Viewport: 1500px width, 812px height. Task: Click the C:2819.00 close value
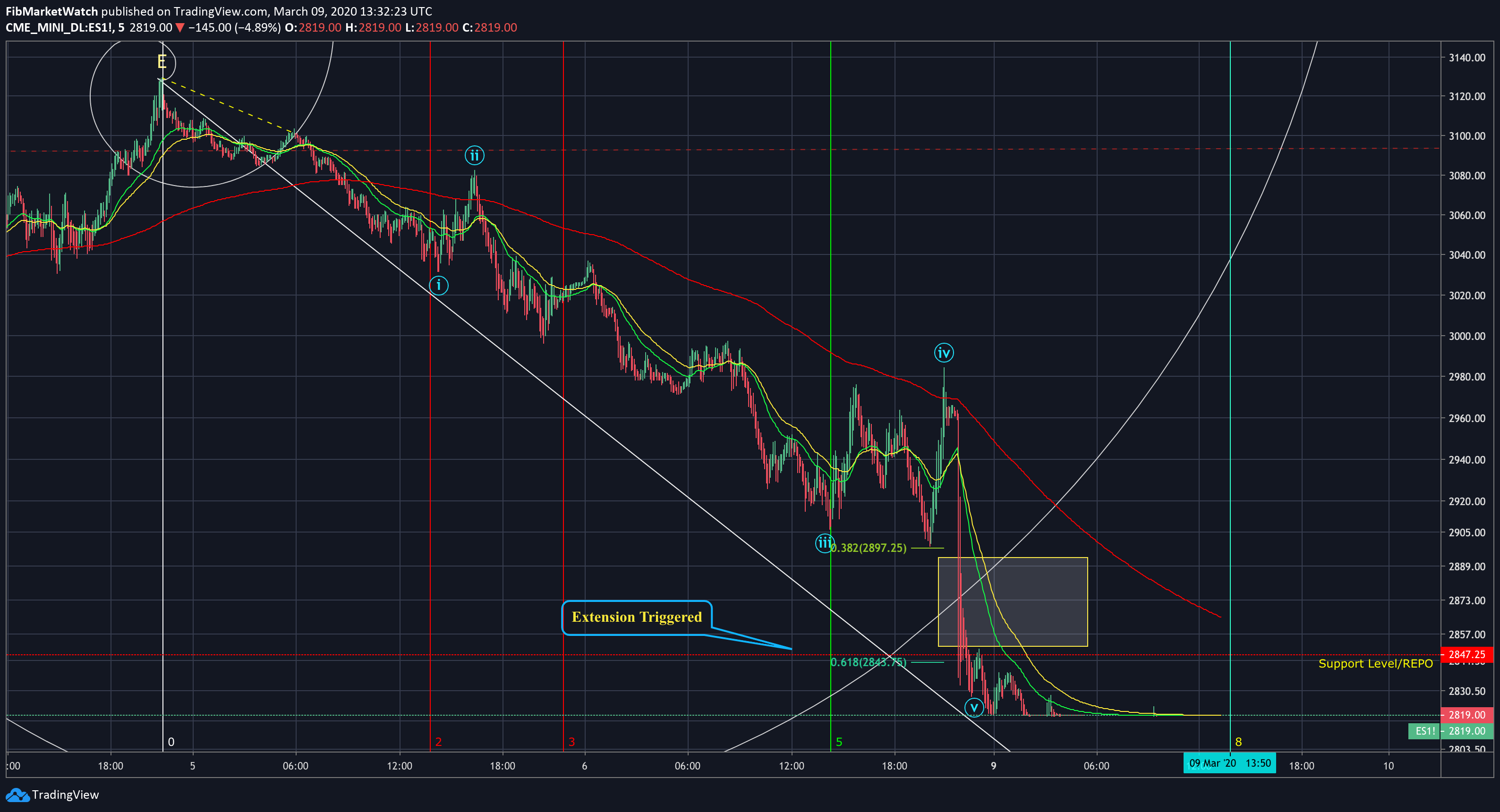click(489, 27)
